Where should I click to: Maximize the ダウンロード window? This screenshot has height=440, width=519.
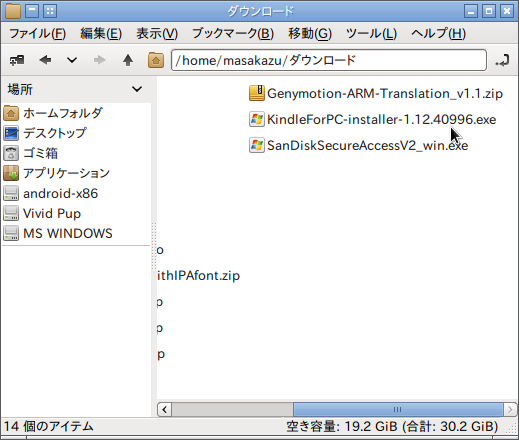click(x=489, y=11)
